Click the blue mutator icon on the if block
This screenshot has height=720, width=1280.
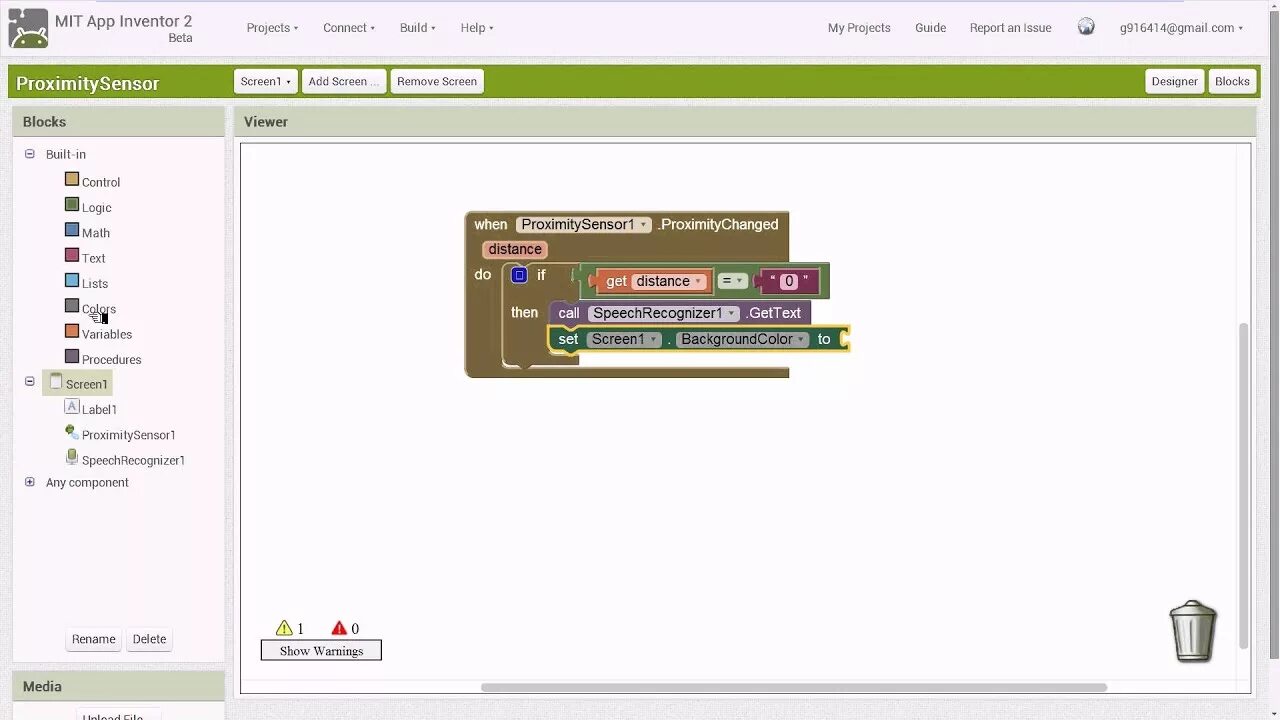click(519, 275)
